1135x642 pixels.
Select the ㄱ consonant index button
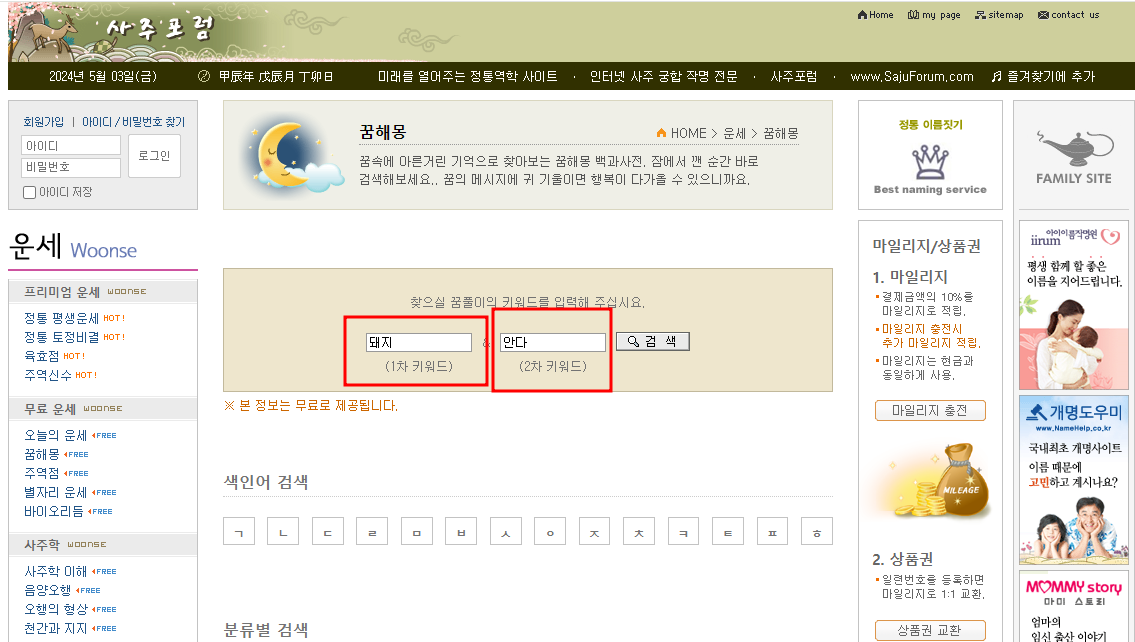[239, 531]
